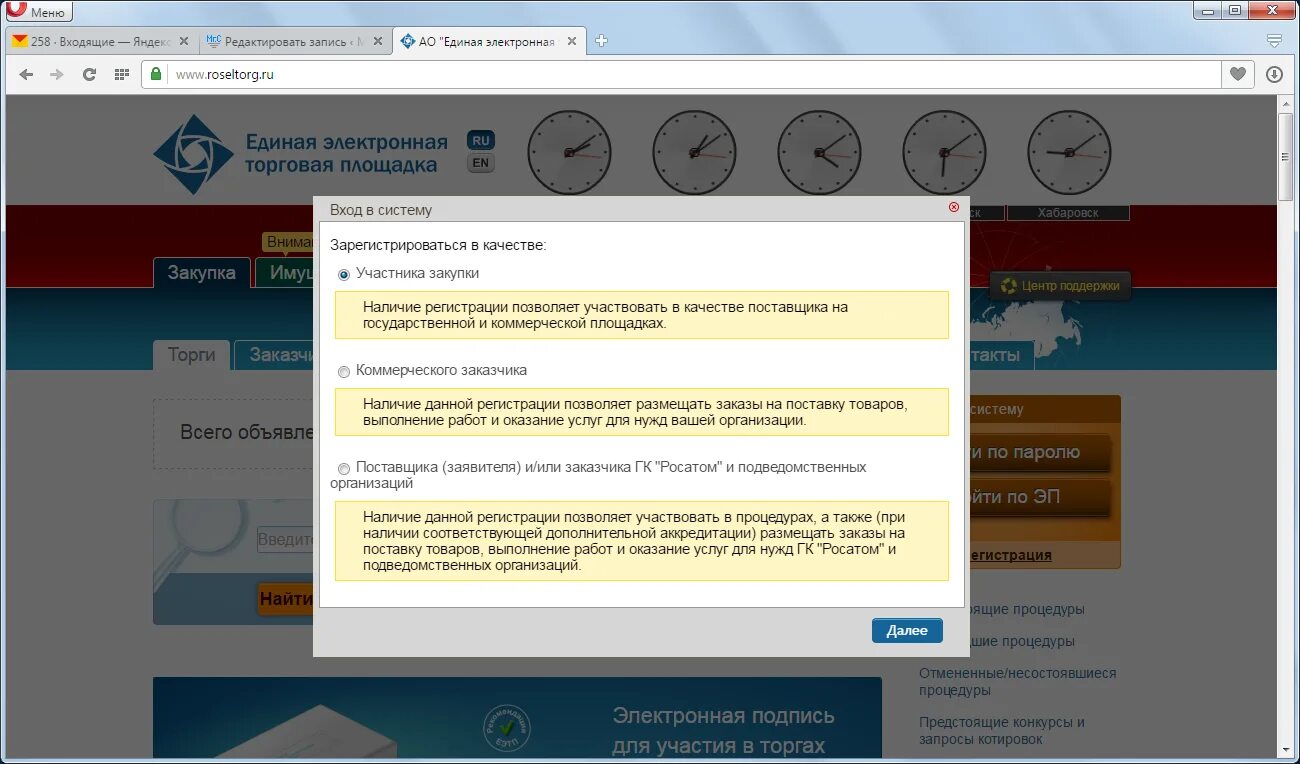This screenshot has height=764, width=1300.
Task: Open the Центр поддержки button
Action: [x=1060, y=286]
